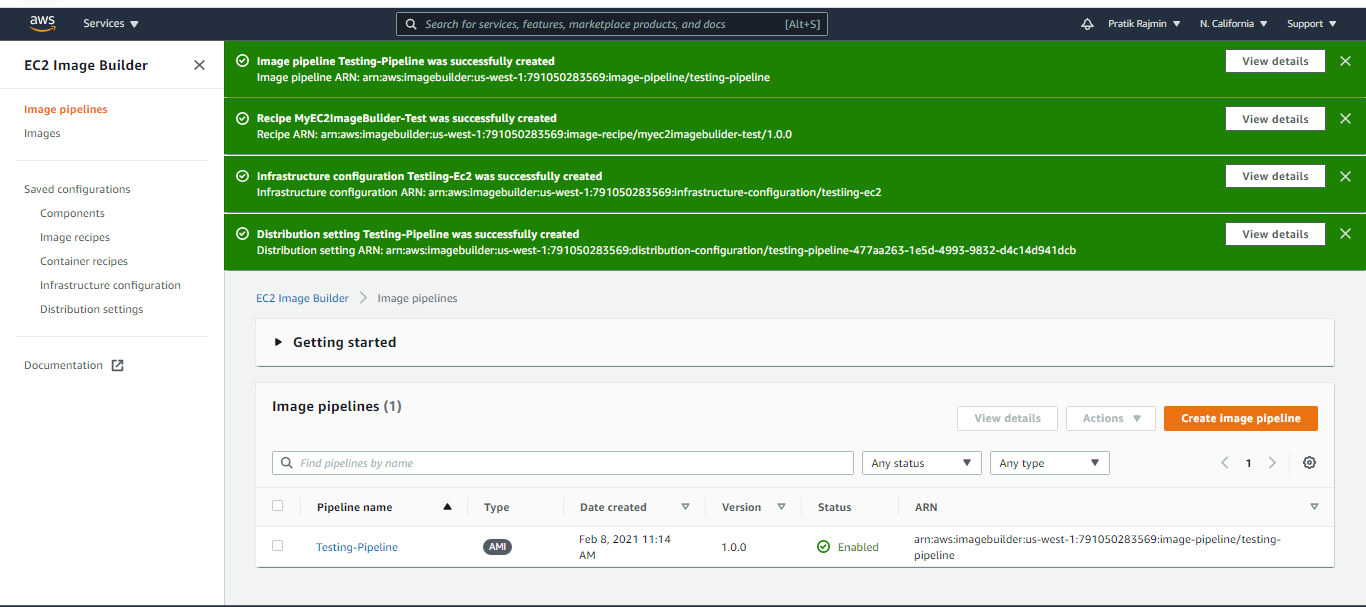
Task: Click the Enabled status check icon
Action: (823, 547)
